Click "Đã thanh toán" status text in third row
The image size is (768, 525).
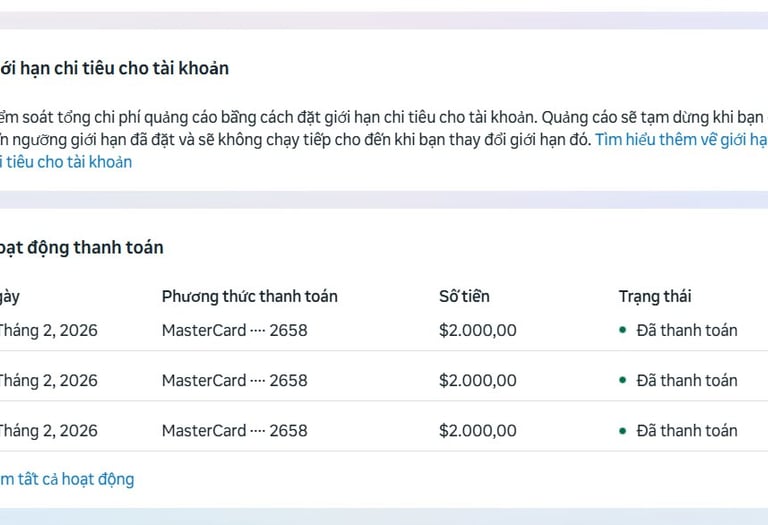pyautogui.click(x=686, y=430)
